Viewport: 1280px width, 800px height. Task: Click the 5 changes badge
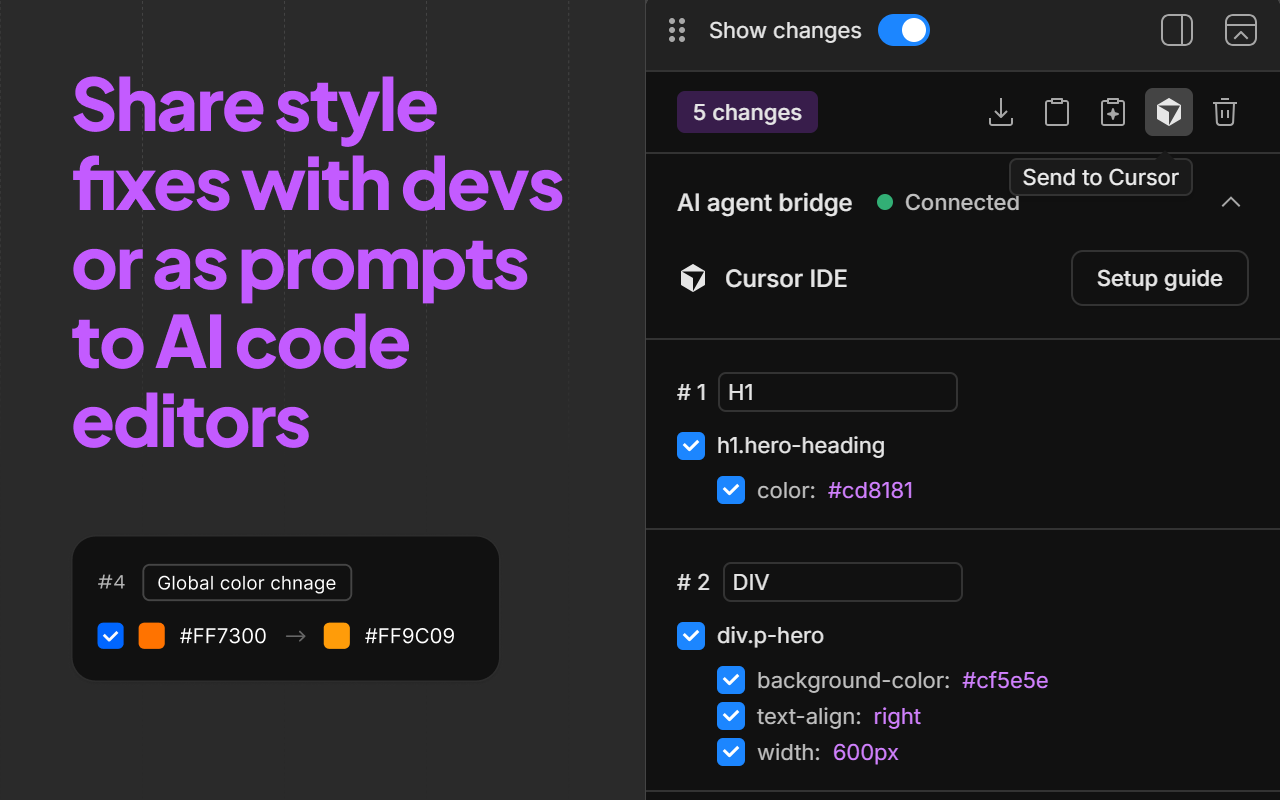(747, 112)
